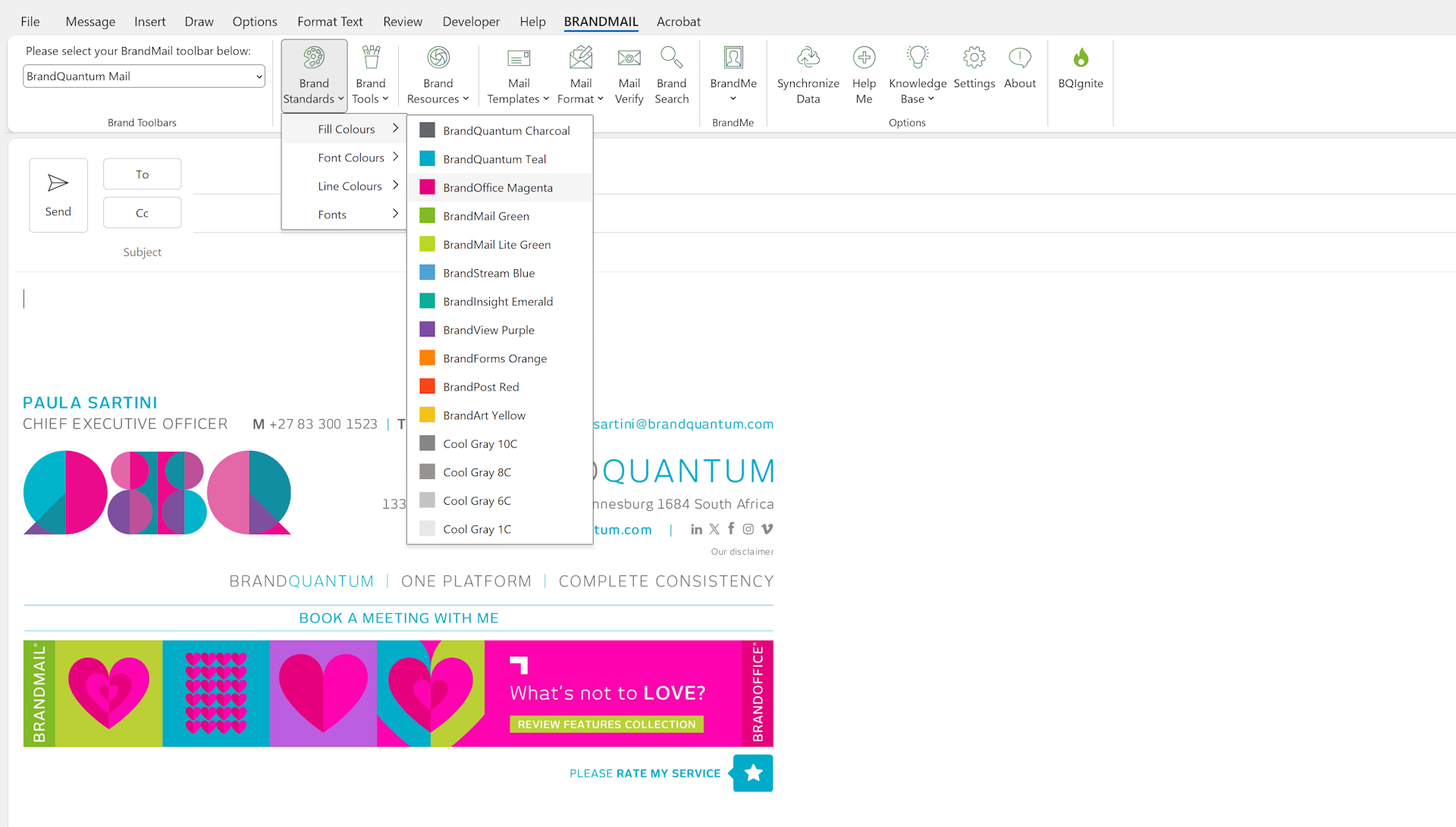1456x827 pixels.
Task: Click the To recipients button
Action: pyautogui.click(x=142, y=174)
